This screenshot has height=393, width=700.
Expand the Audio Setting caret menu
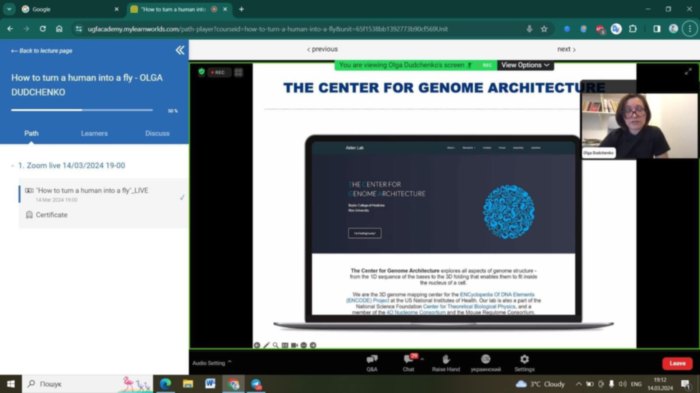(229, 362)
